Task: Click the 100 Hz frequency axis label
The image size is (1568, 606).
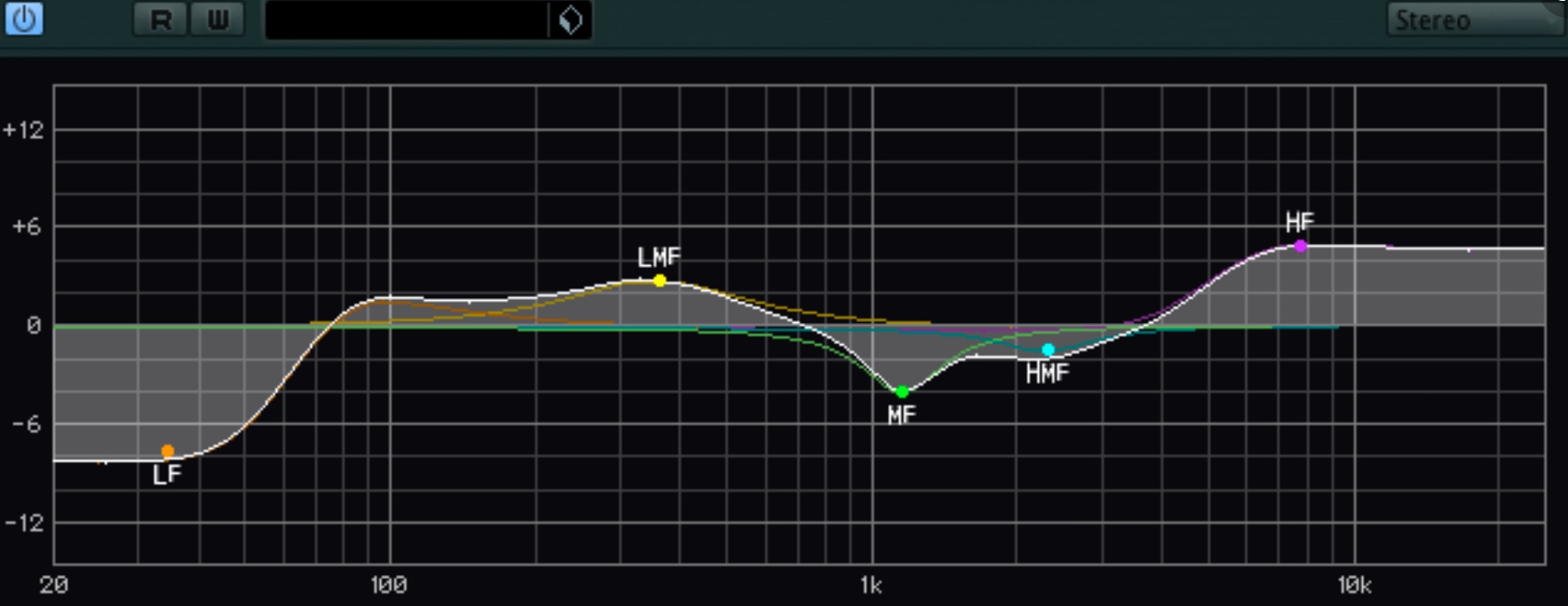Action: 389,586
